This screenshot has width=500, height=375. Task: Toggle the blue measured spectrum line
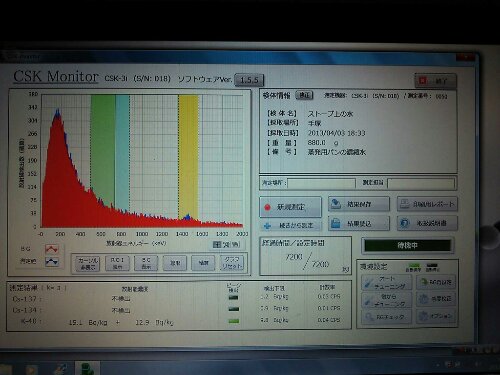click(x=52, y=261)
